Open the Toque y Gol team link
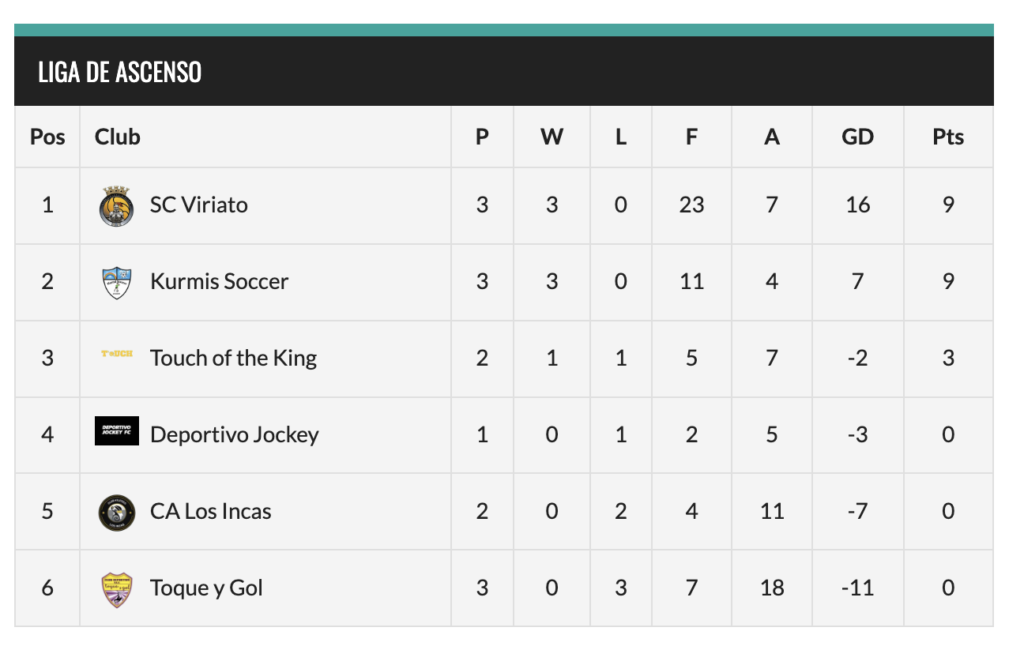 (206, 588)
